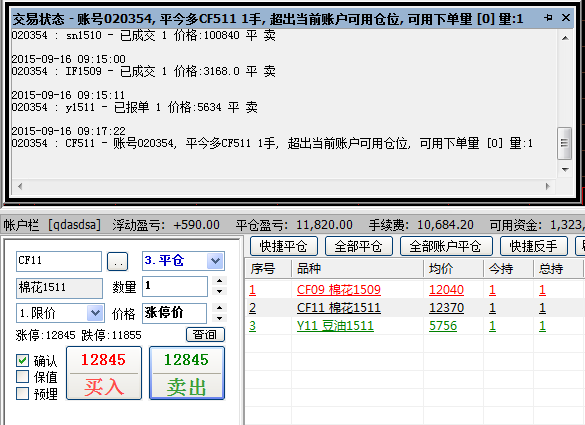This screenshot has height=425, width=585.
Task: Click average price 5756
Action: tap(443, 326)
